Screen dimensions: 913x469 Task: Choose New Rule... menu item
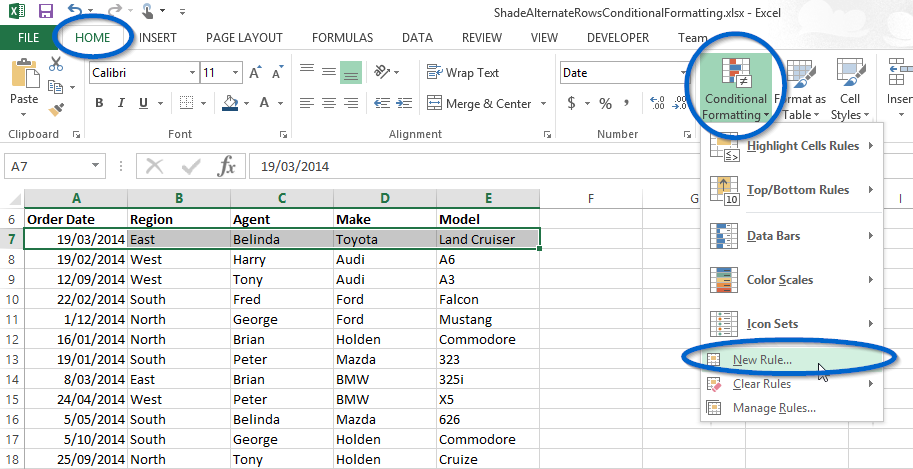(792, 360)
